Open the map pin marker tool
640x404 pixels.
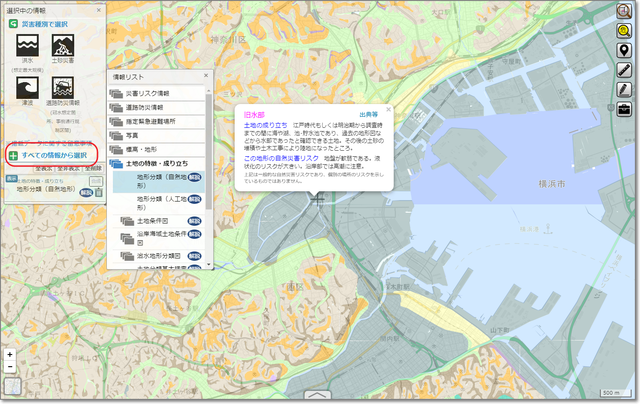pyautogui.click(x=625, y=51)
